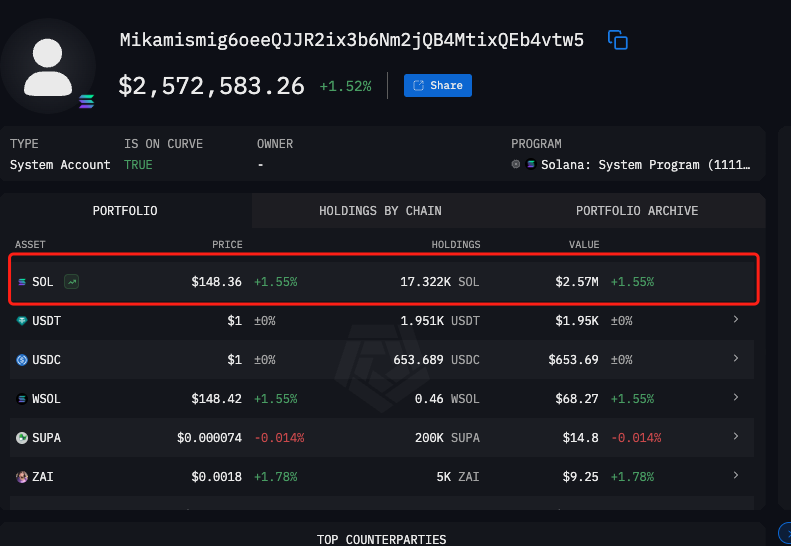791x546 pixels.
Task: Click the SOL token icon
Action: coord(22,282)
